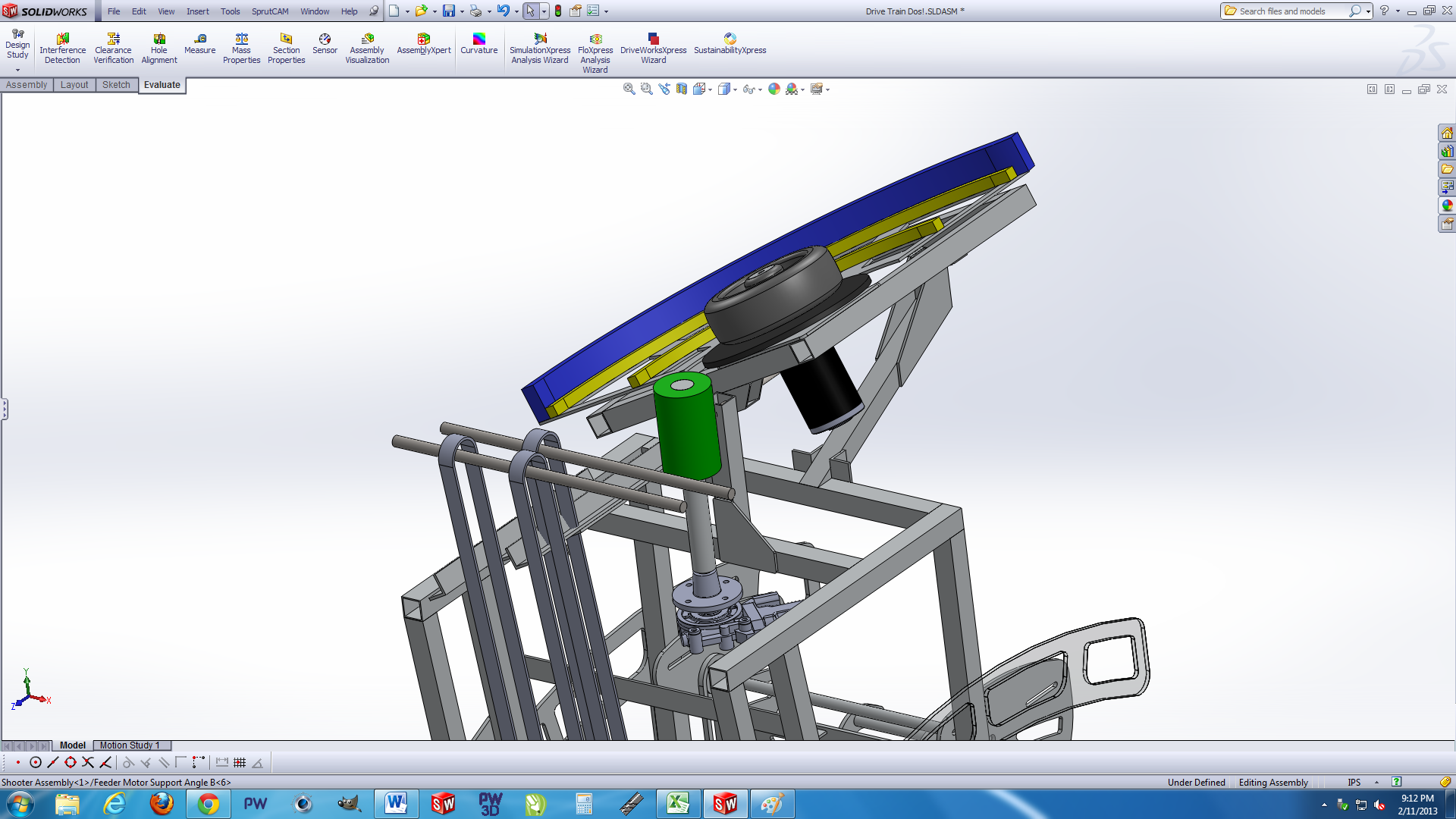
Task: Launch AssemblyXpert
Action: pos(424,44)
